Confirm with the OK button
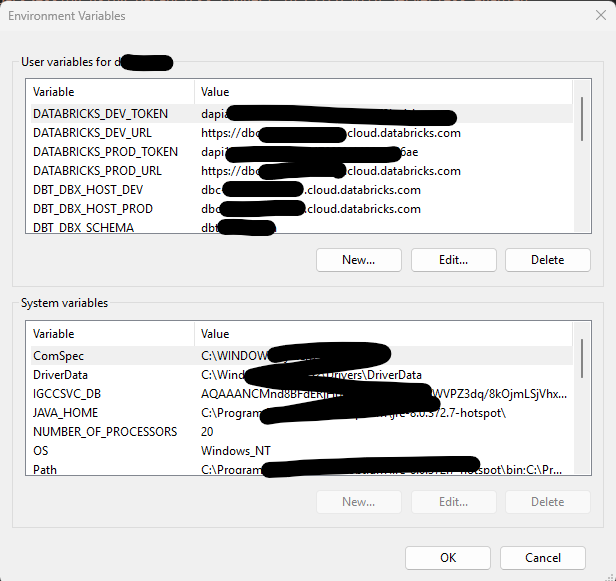Viewport: 616px width, 581px height. tap(448, 557)
